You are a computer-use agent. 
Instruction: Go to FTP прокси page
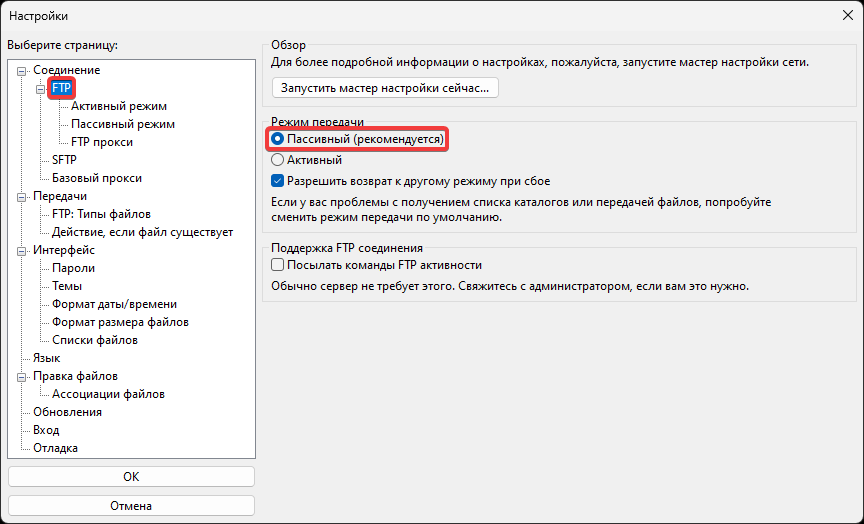click(102, 142)
